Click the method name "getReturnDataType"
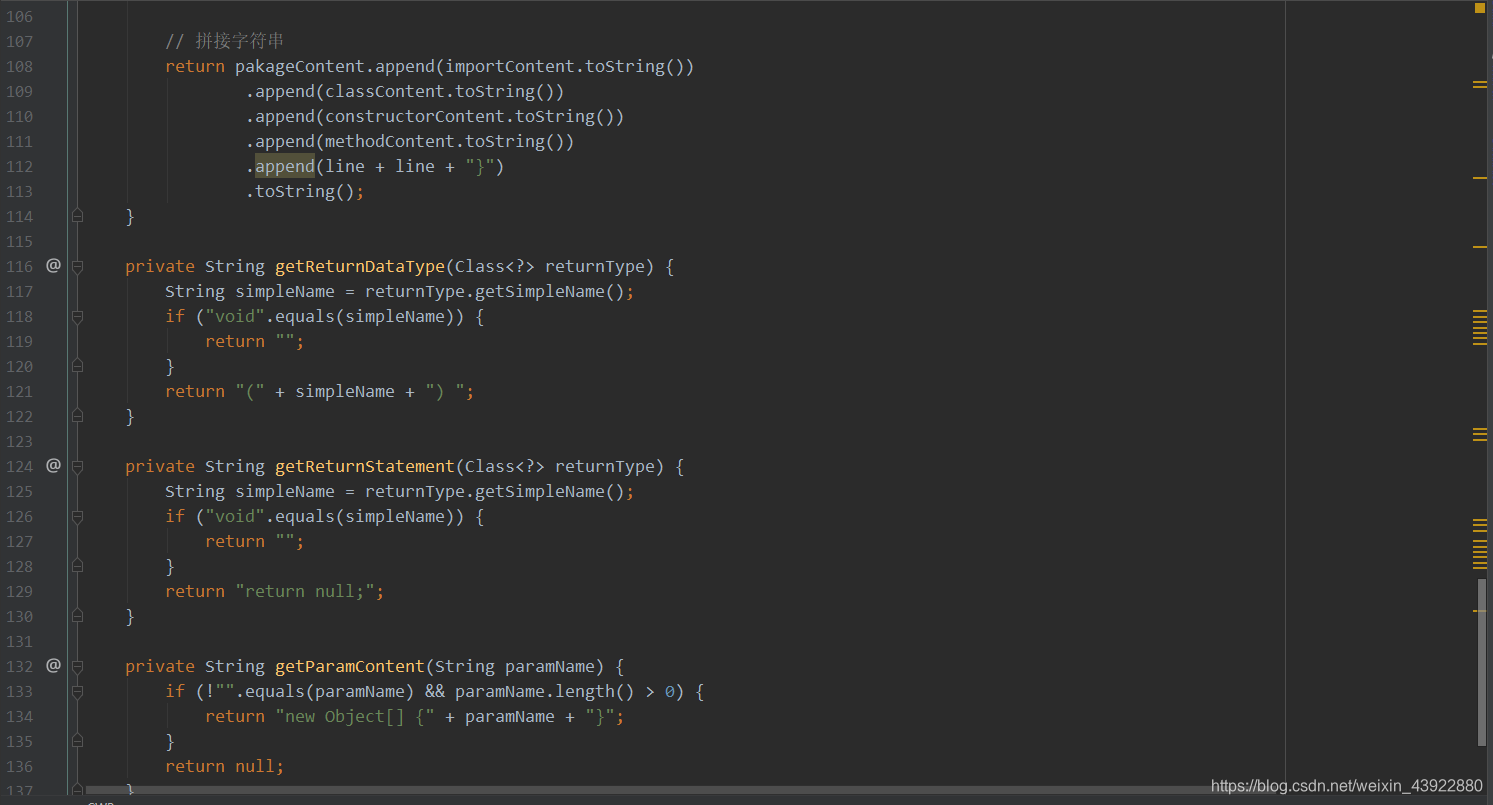Image resolution: width=1493 pixels, height=805 pixels. coord(360,266)
